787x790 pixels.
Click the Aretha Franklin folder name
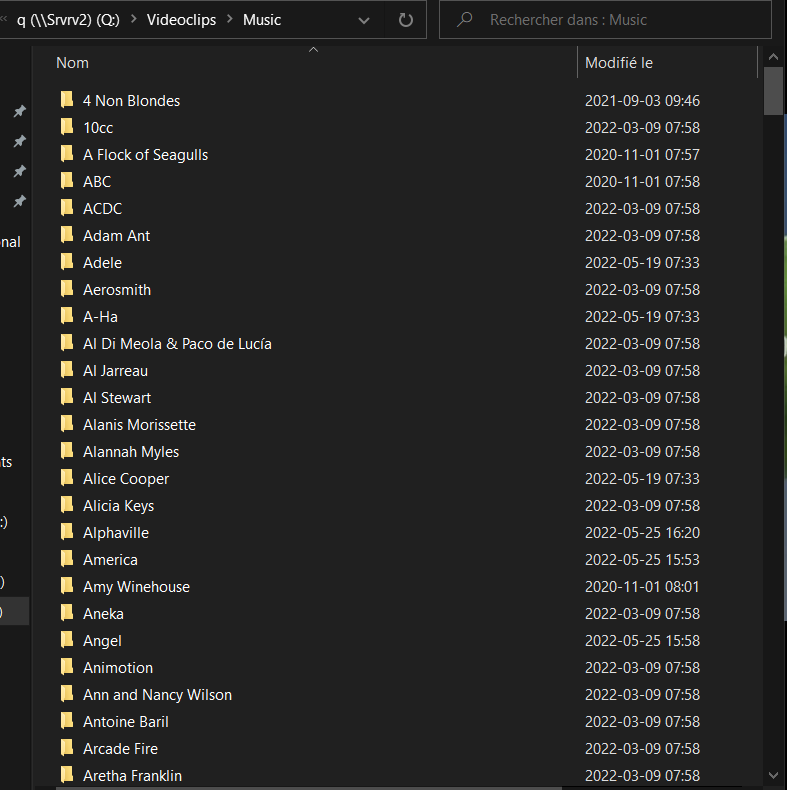tap(133, 776)
